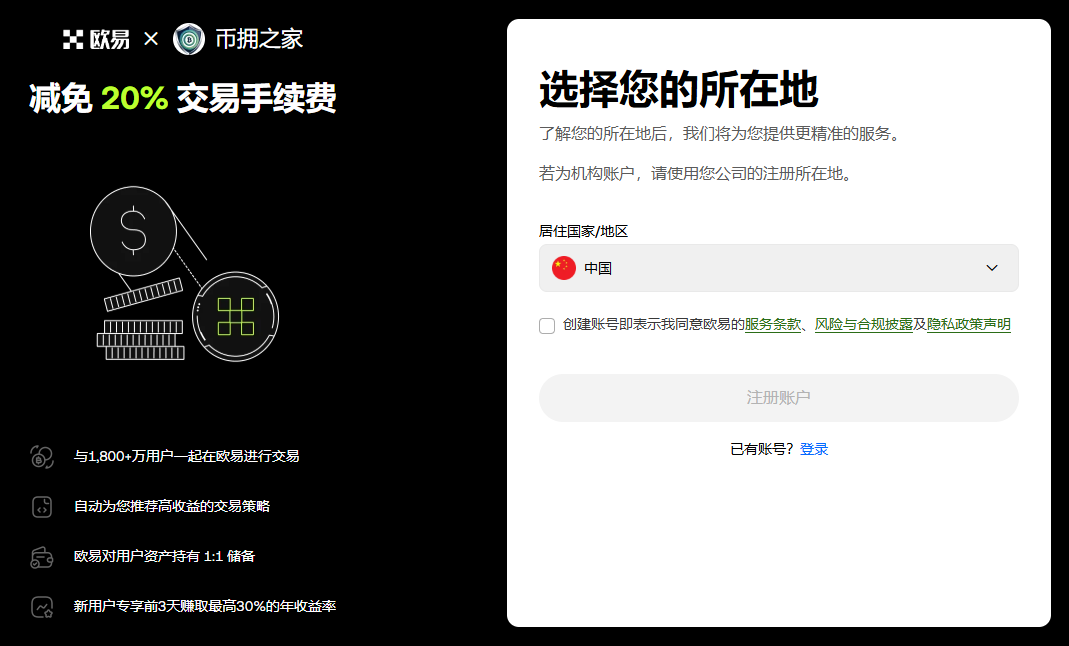Click 与1,800+万用户一起在欧易进行交易 text
The image size is (1069, 646).
[x=186, y=457]
